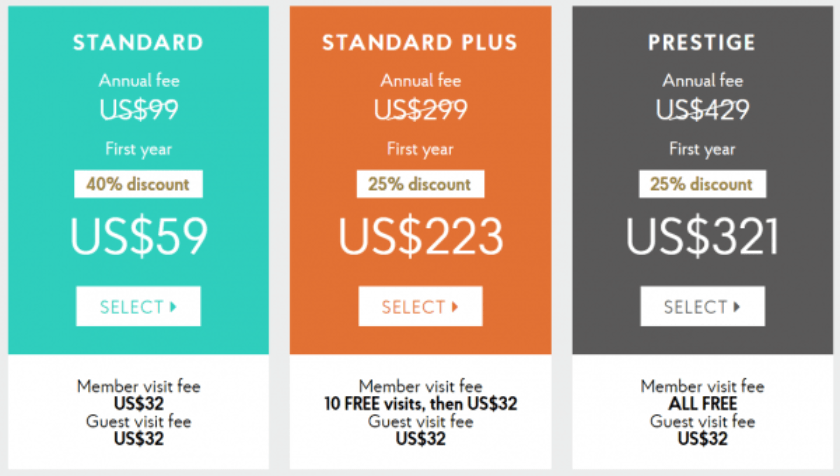Click the ALL FREE member visit text
Screen dimensions: 840x476
[702, 404]
